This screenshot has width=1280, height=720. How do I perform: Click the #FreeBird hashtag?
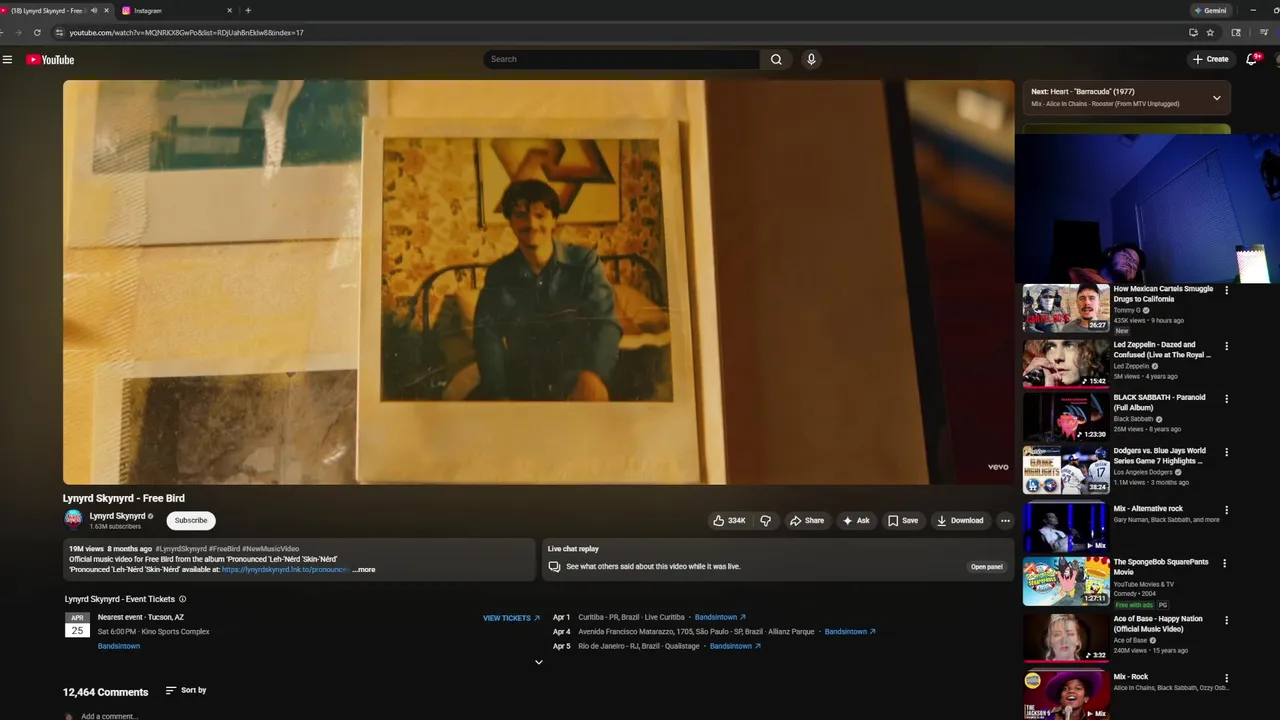point(224,549)
